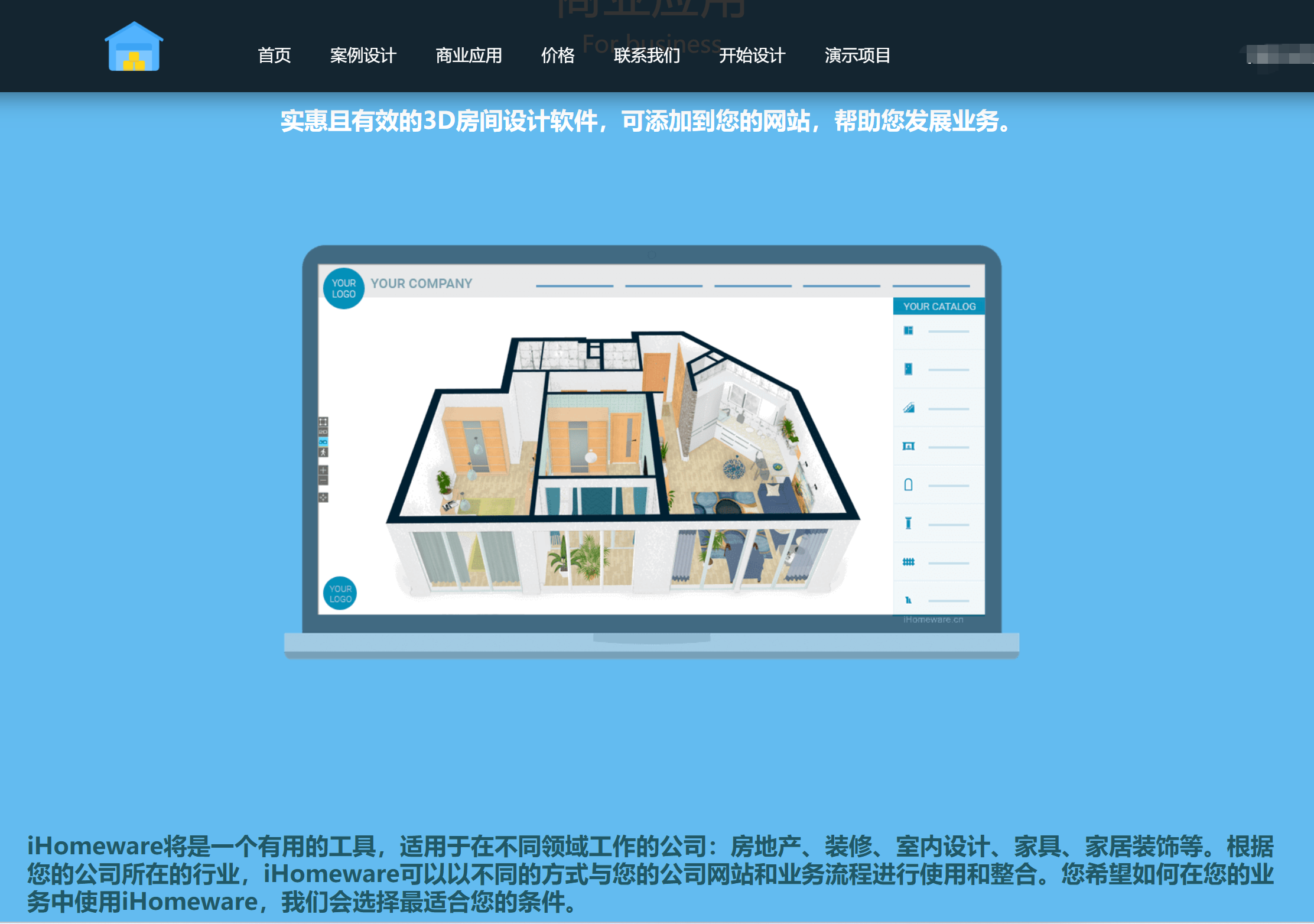Open the 首页 nav item
The height and width of the screenshot is (924, 1314).
[274, 56]
